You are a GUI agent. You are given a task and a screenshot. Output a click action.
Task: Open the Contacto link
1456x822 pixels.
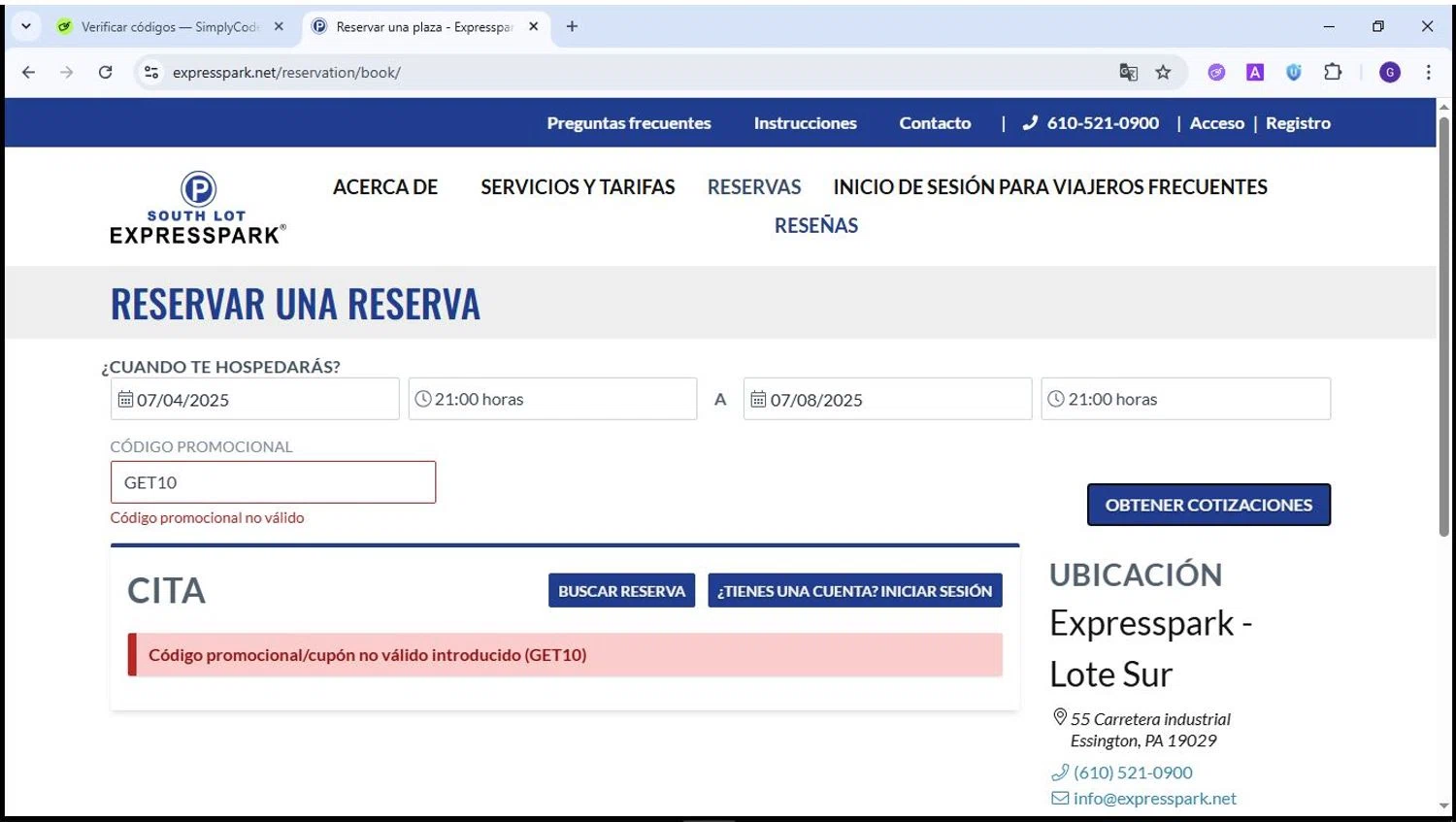(x=935, y=123)
